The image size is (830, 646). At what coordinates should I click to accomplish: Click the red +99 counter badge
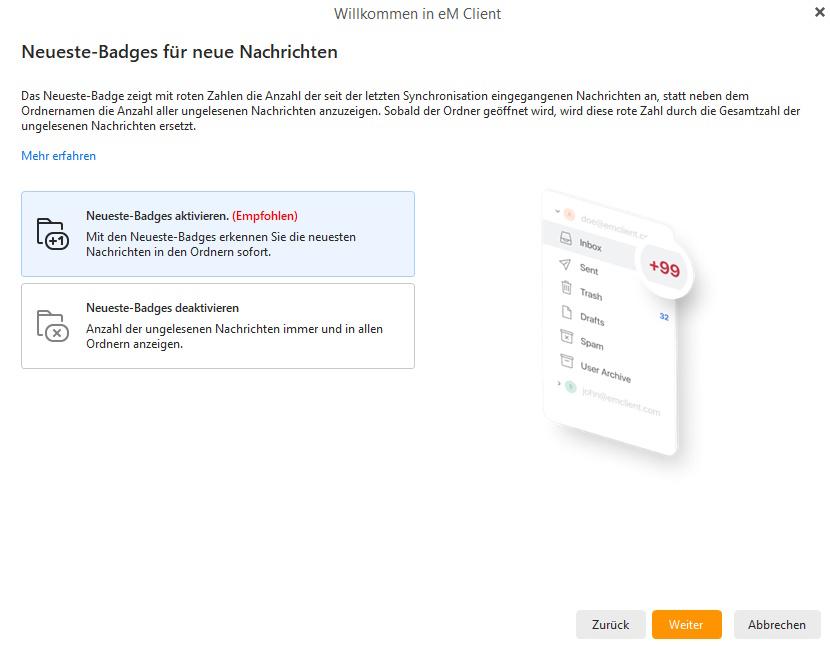click(662, 267)
